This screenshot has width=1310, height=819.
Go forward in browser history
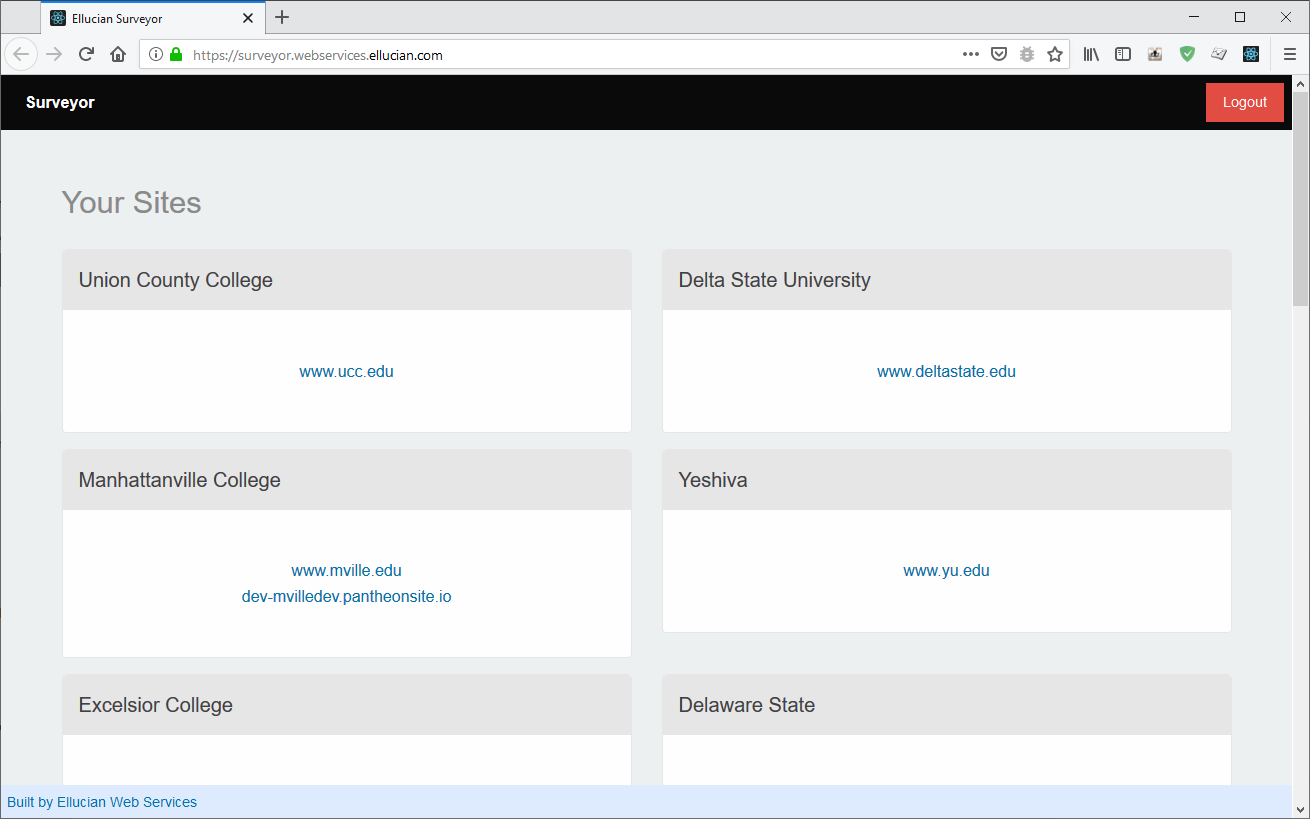click(x=54, y=54)
